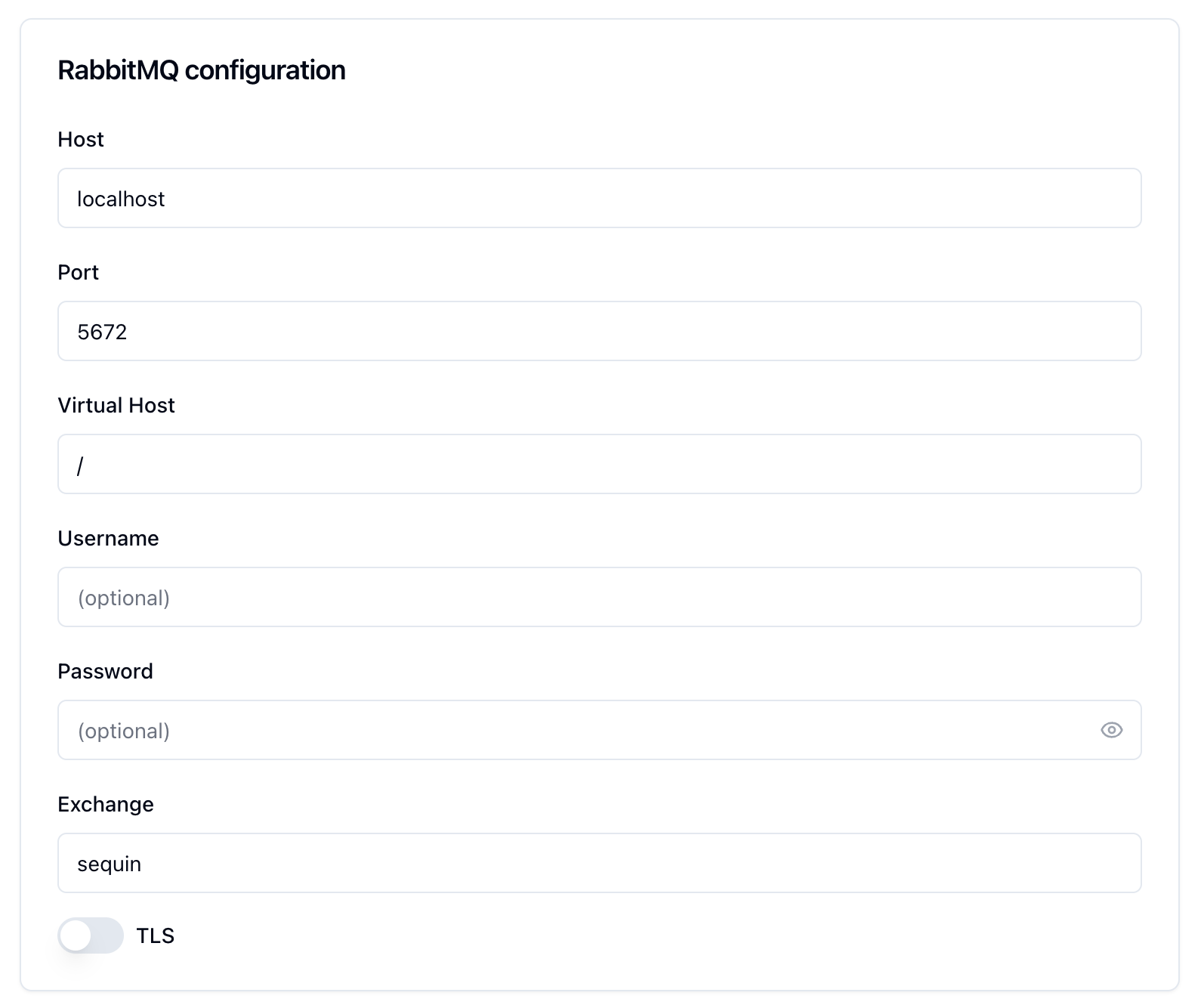
Task: Click the Username label above its field
Action: tap(108, 538)
